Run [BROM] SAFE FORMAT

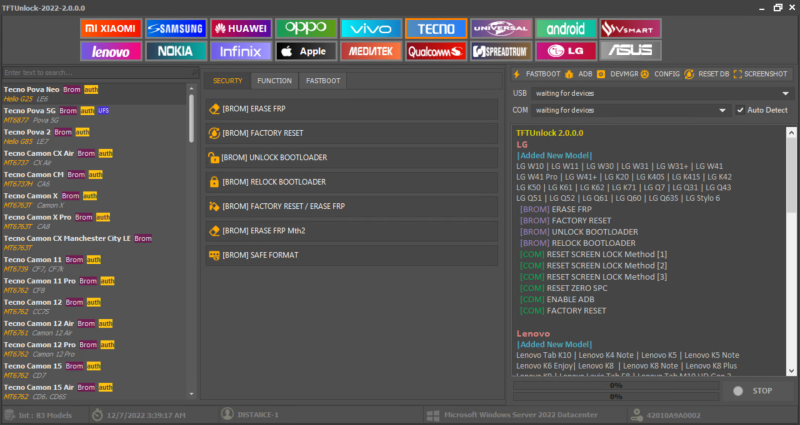[352, 255]
